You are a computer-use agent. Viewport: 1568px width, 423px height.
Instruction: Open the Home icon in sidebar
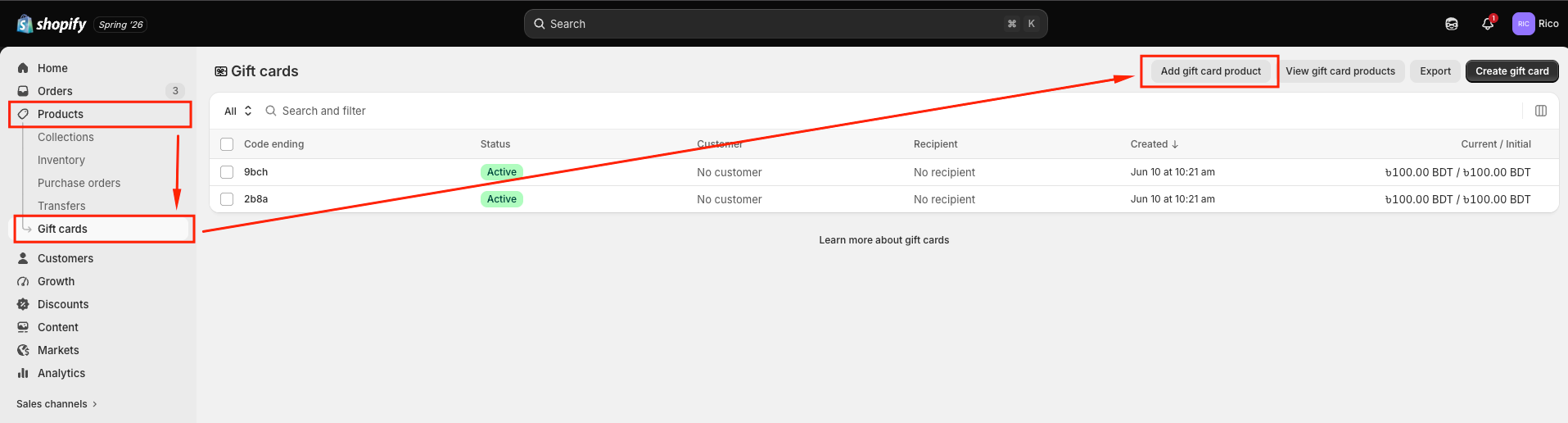23,68
